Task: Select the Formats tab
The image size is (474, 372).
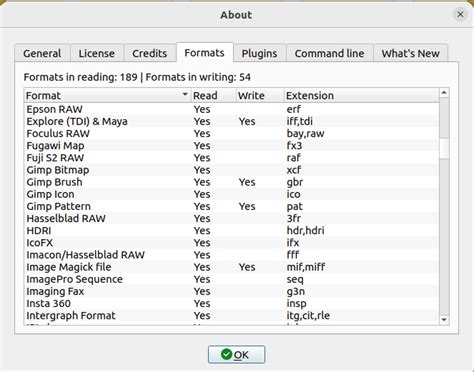Action: (x=204, y=53)
